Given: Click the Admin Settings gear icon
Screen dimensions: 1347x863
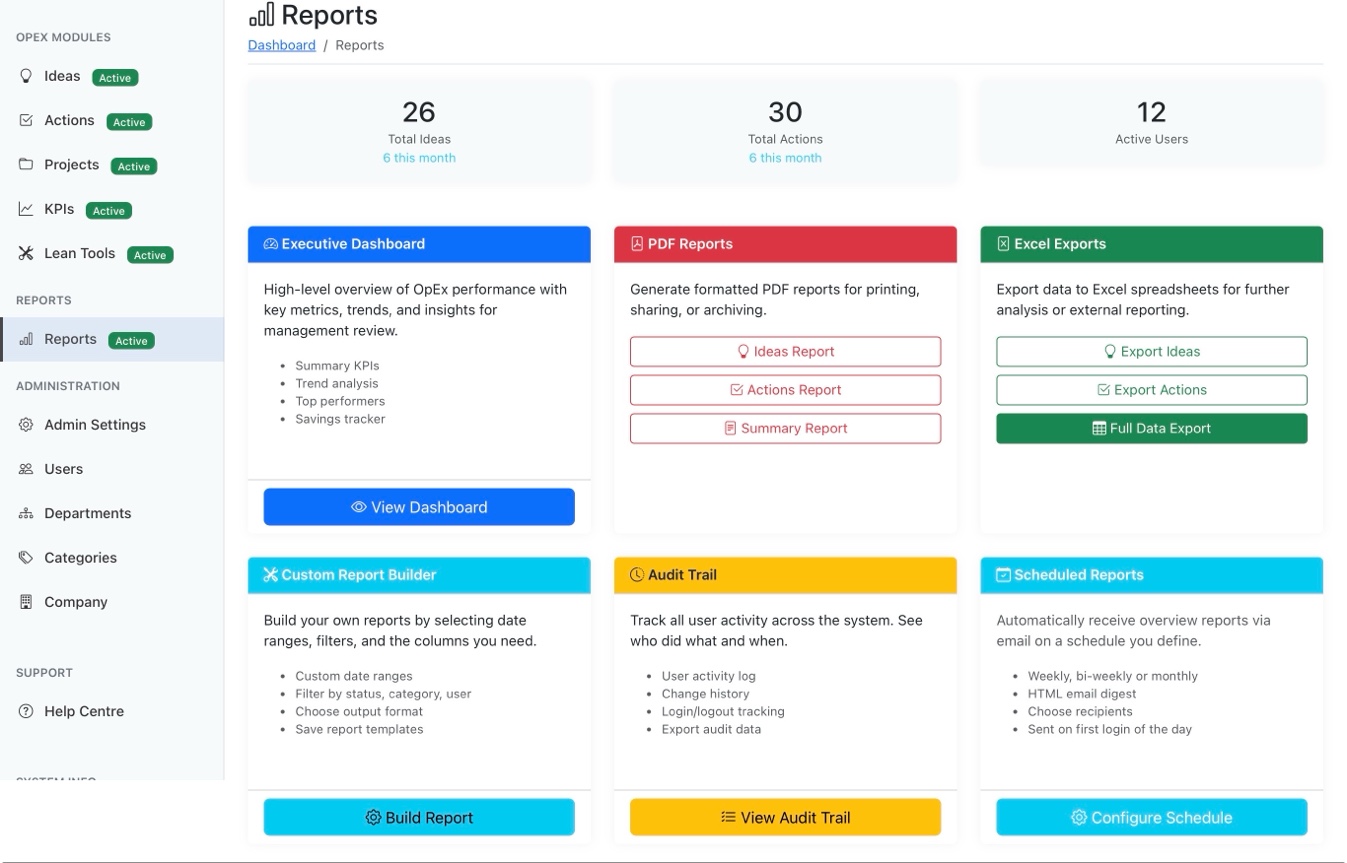Looking at the screenshot, I should (x=25, y=424).
